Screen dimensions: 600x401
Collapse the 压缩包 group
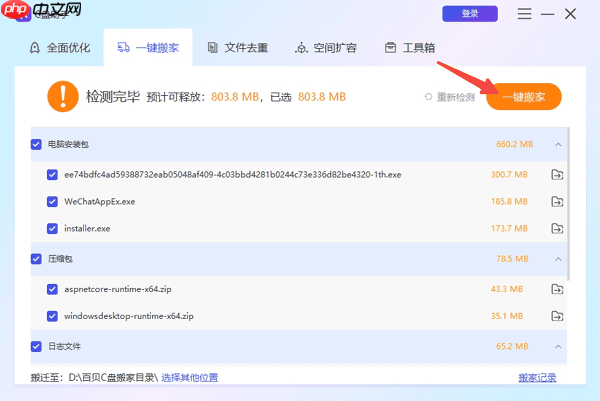(x=558, y=259)
